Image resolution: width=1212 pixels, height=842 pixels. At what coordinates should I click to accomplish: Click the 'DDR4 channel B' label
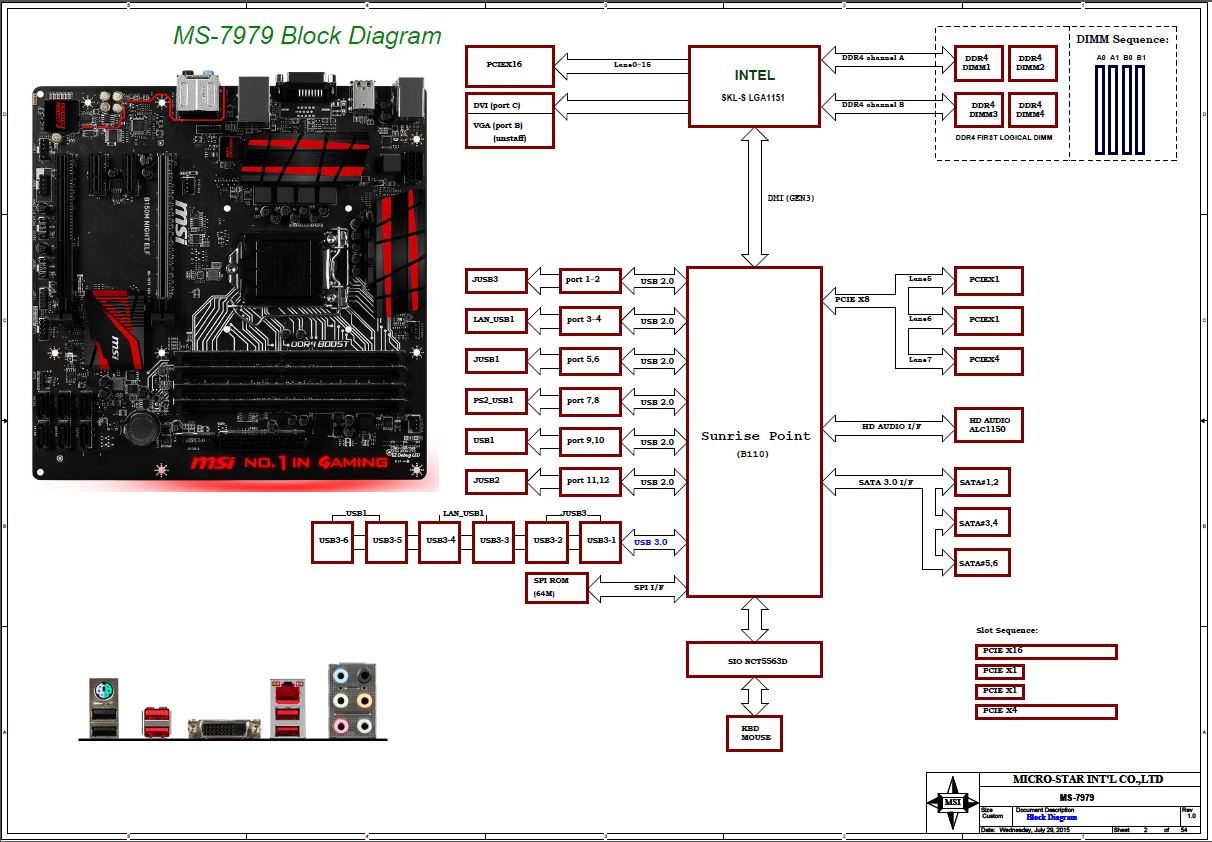point(872,104)
